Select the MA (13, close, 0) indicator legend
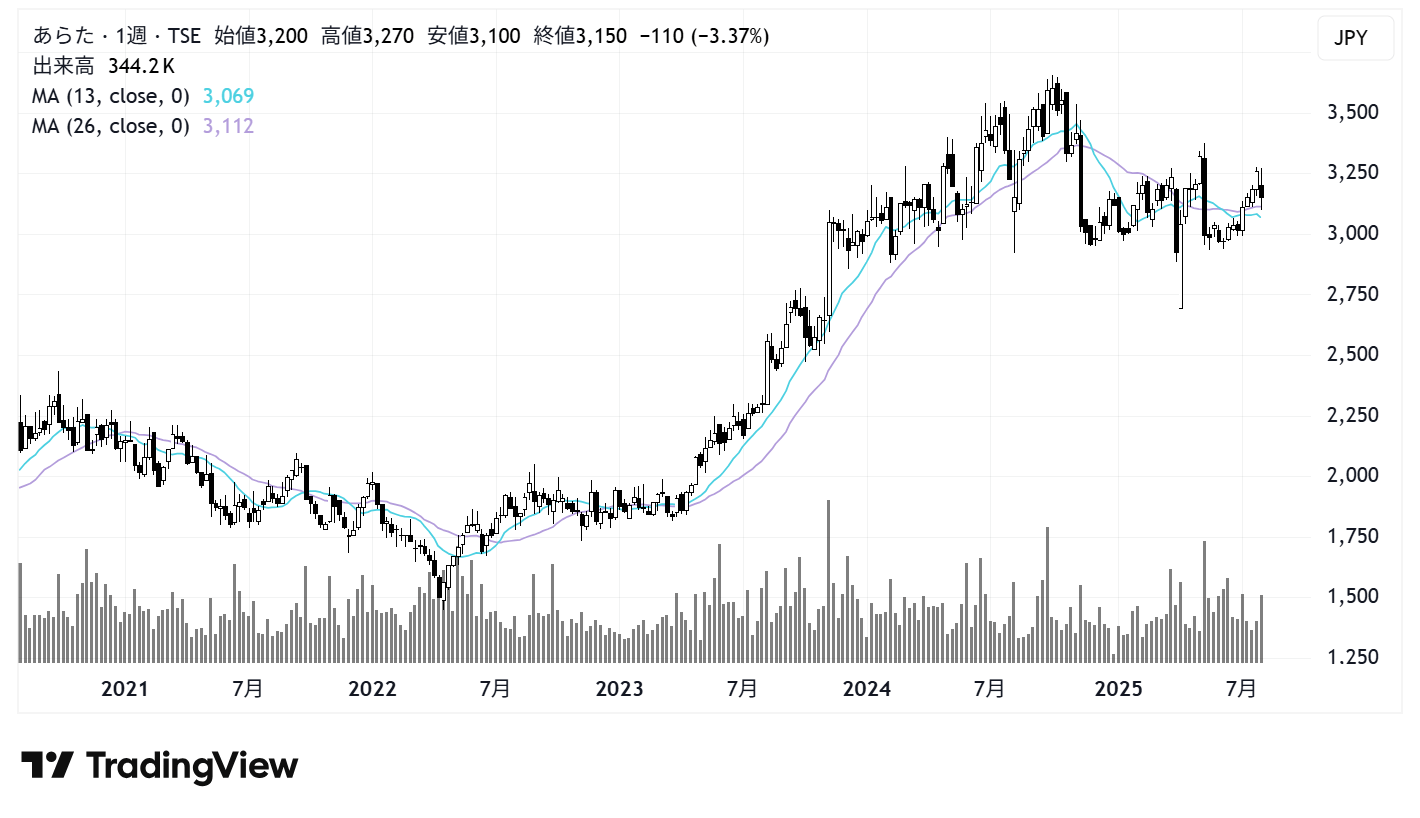The image size is (1420, 818). 111,96
